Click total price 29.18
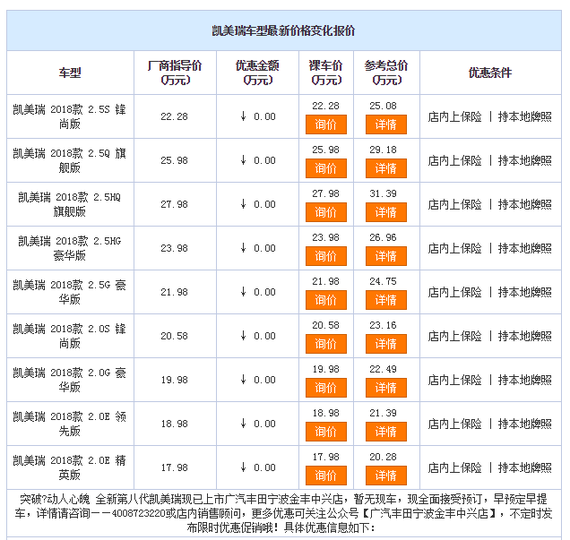This screenshot has height=540, width=570. [383, 150]
